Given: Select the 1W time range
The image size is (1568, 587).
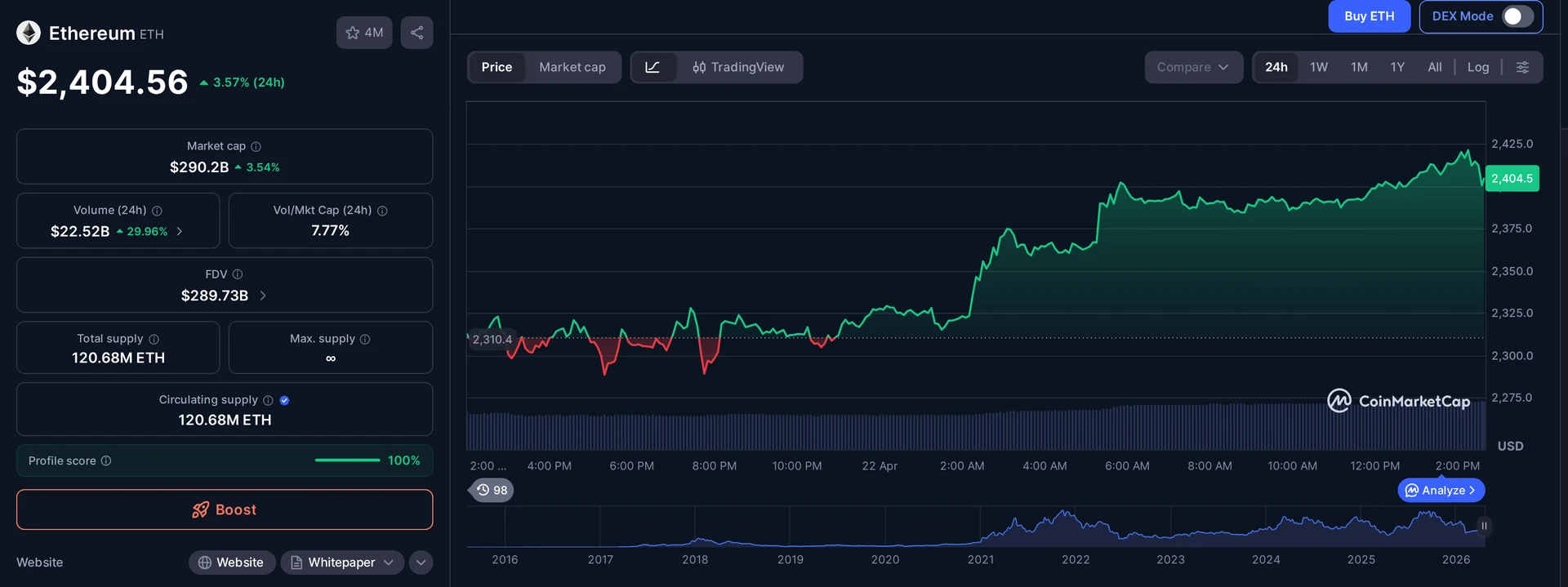Looking at the screenshot, I should tap(1319, 67).
